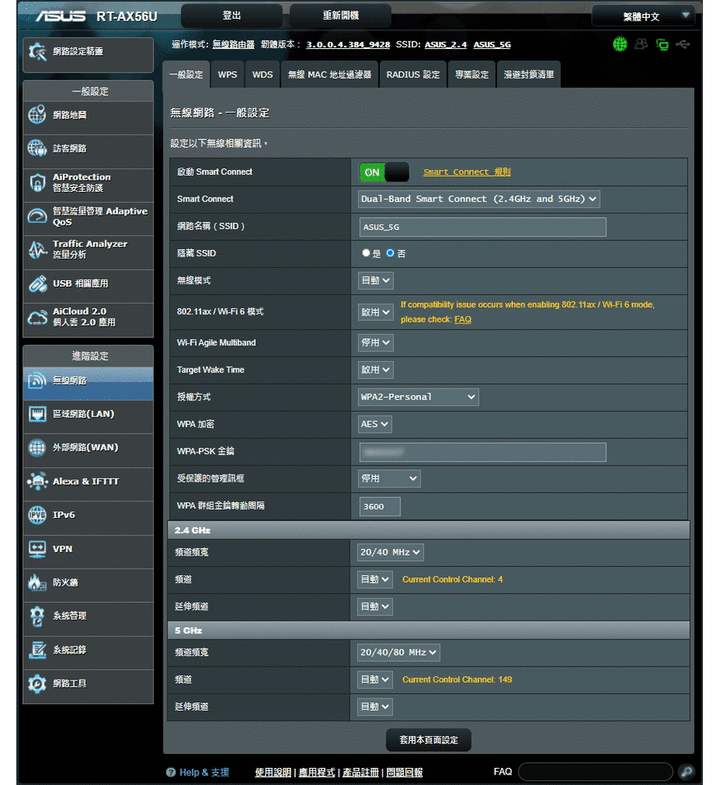Click the WPA-PSK key input field

[483, 452]
